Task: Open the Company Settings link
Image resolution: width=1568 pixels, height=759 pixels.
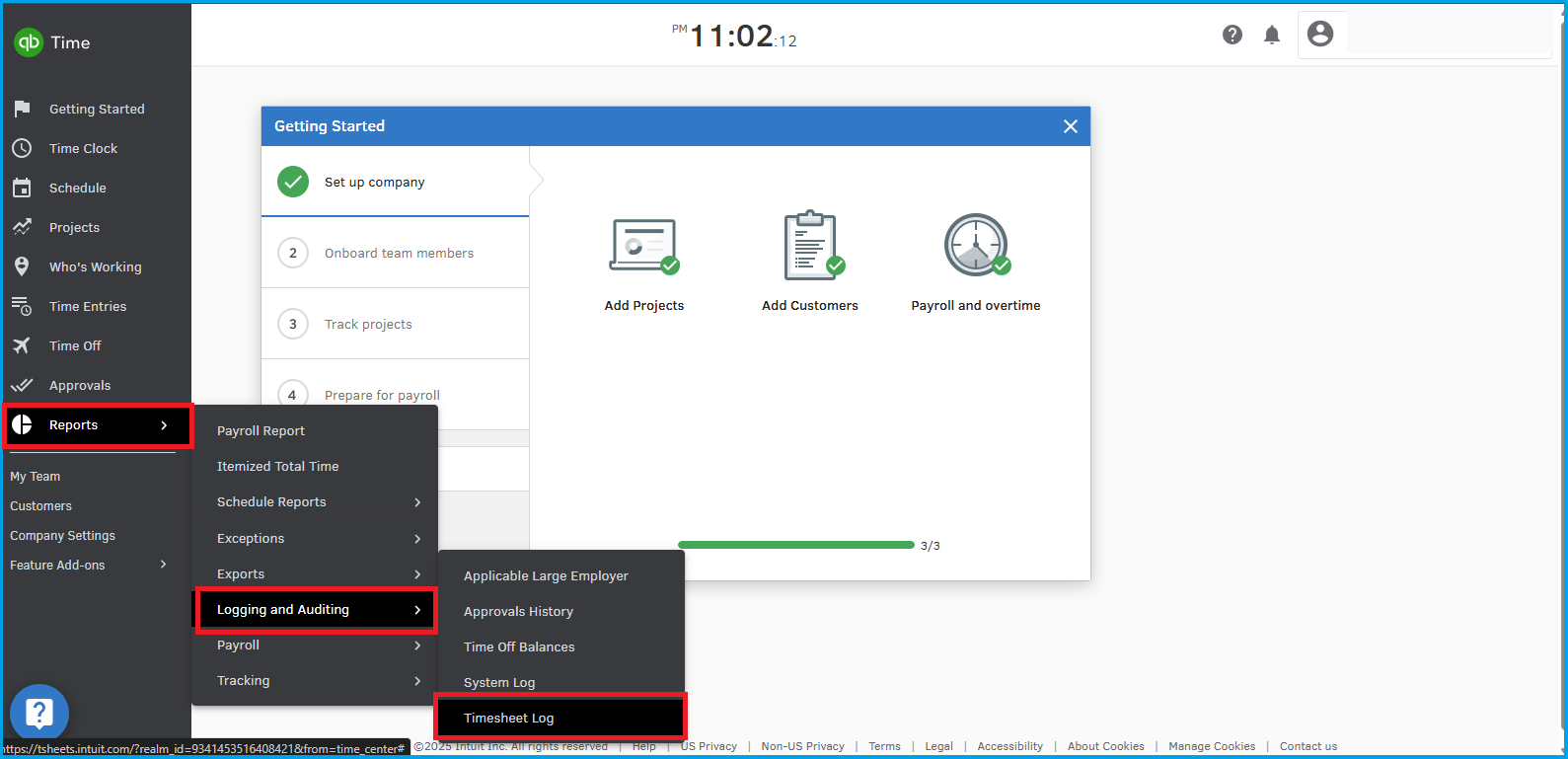Action: 62,535
